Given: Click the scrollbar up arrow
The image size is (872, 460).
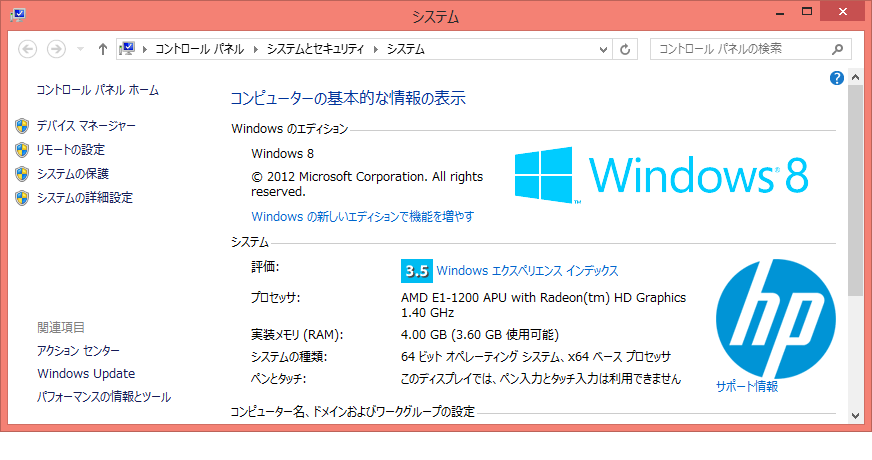Looking at the screenshot, I should [x=855, y=78].
